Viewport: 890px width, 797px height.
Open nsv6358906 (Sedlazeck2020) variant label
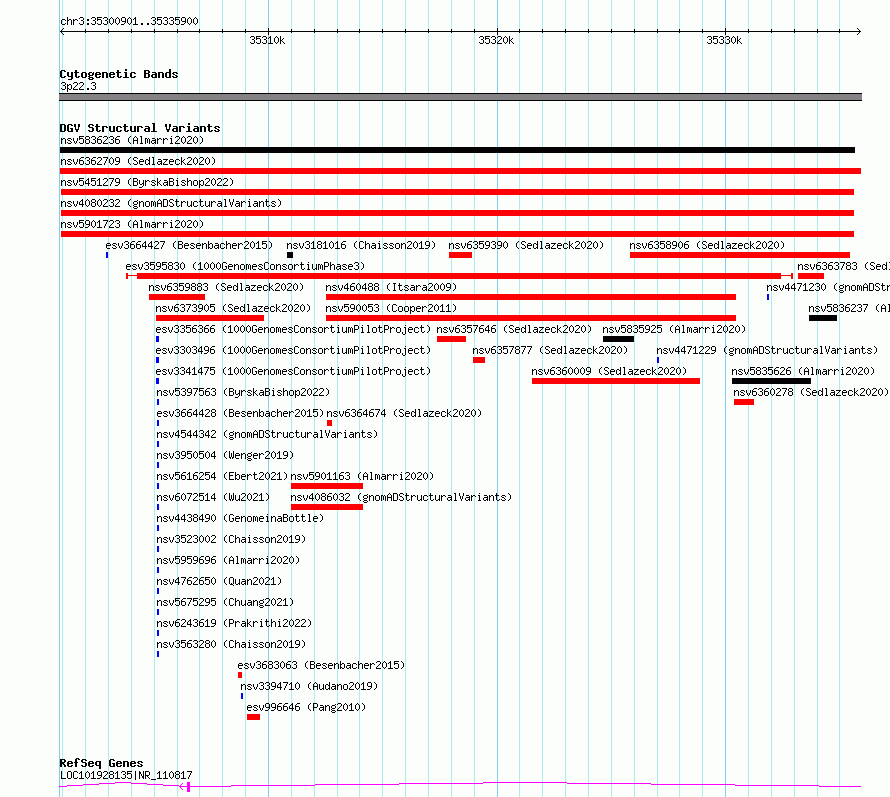(x=707, y=245)
